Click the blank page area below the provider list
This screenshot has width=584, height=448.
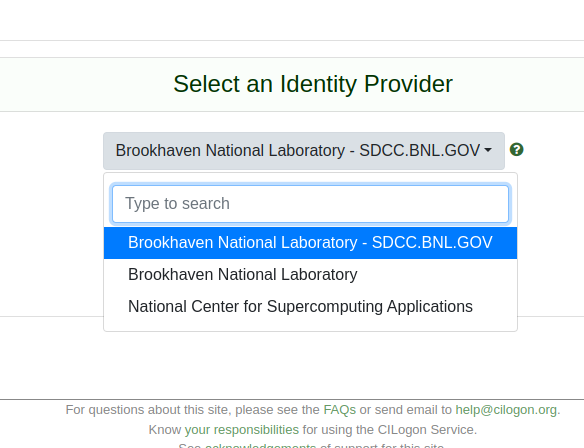(292, 365)
